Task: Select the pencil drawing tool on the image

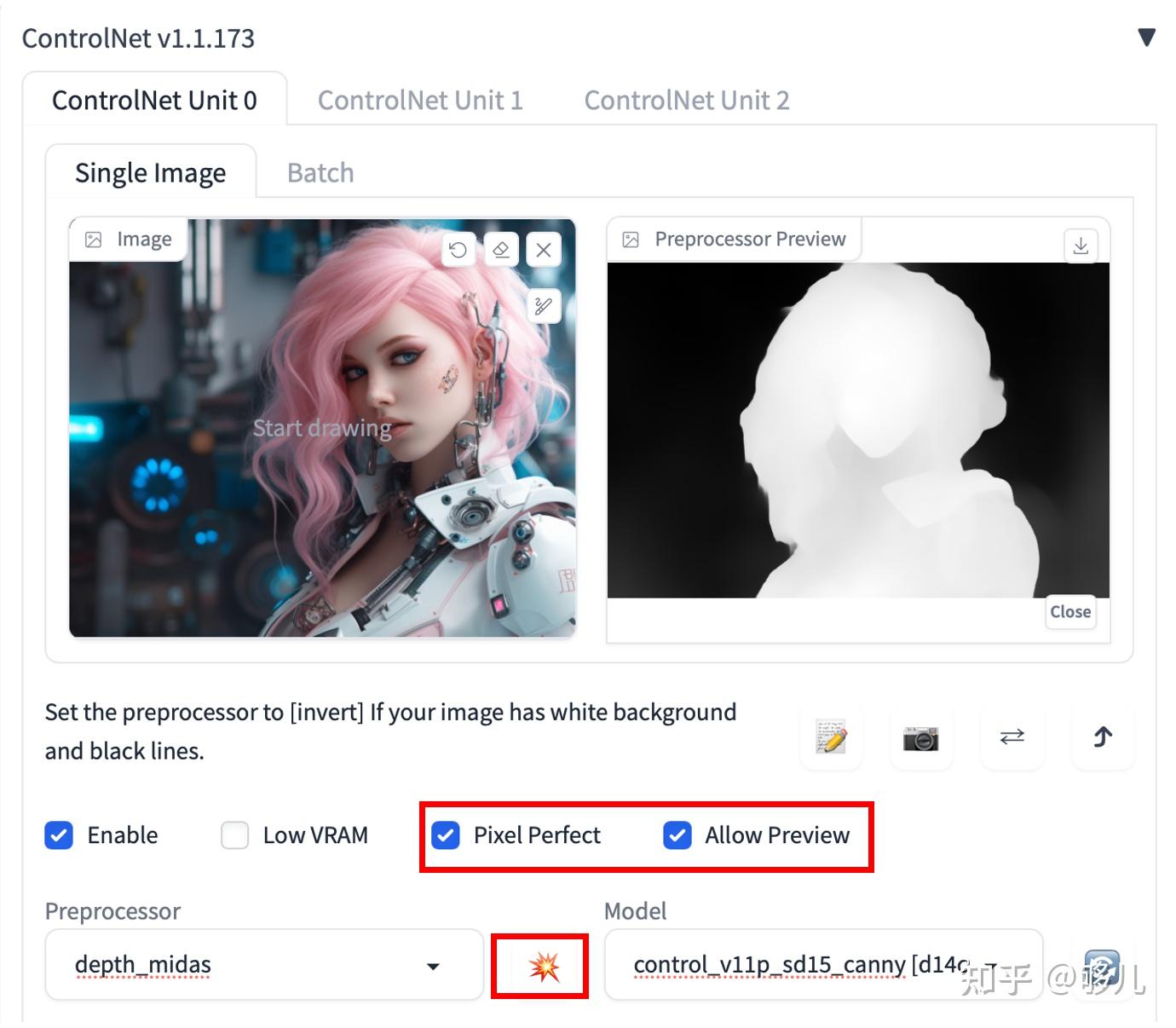Action: [x=543, y=306]
